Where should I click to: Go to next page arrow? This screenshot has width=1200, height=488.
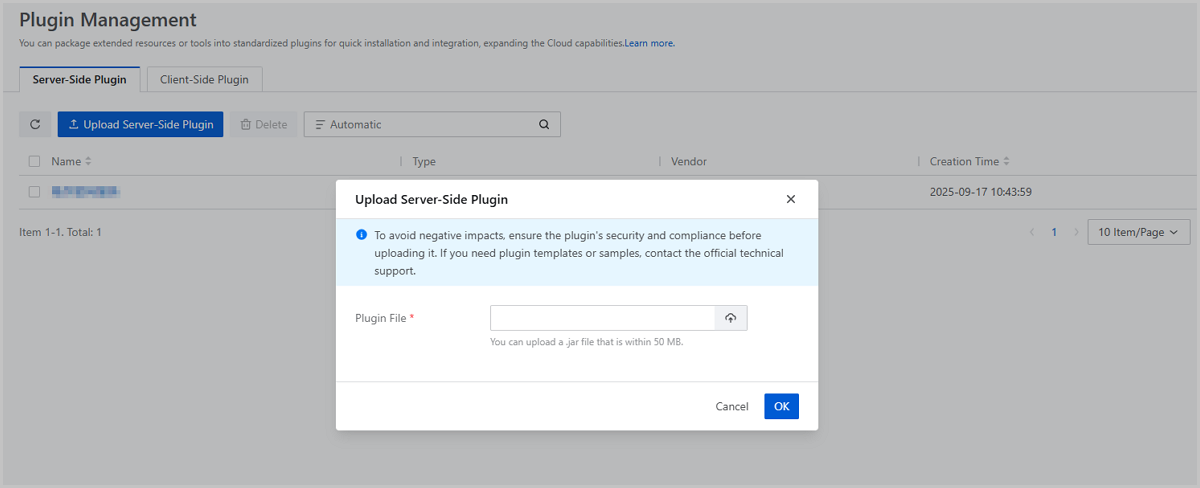tap(1076, 232)
